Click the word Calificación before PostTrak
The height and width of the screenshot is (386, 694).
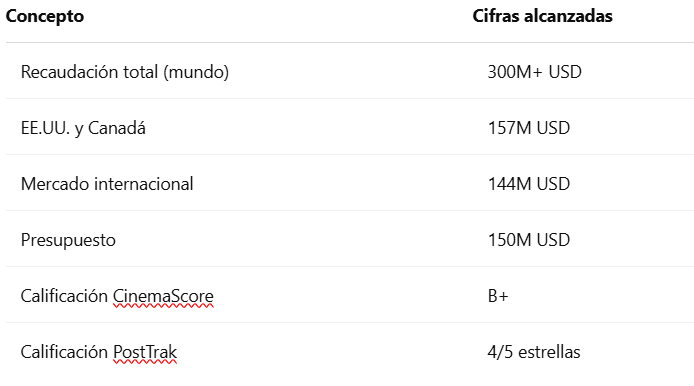click(64, 352)
